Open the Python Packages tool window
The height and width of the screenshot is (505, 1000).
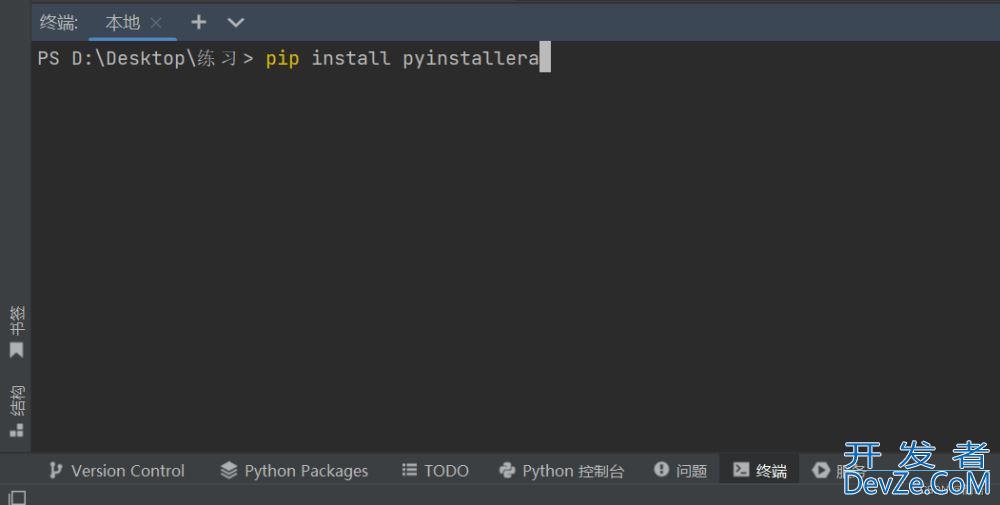click(x=294, y=471)
